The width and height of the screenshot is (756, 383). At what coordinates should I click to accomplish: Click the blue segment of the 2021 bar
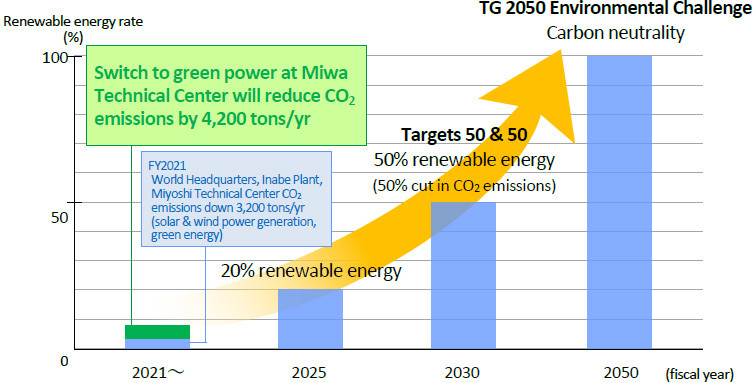coord(157,344)
